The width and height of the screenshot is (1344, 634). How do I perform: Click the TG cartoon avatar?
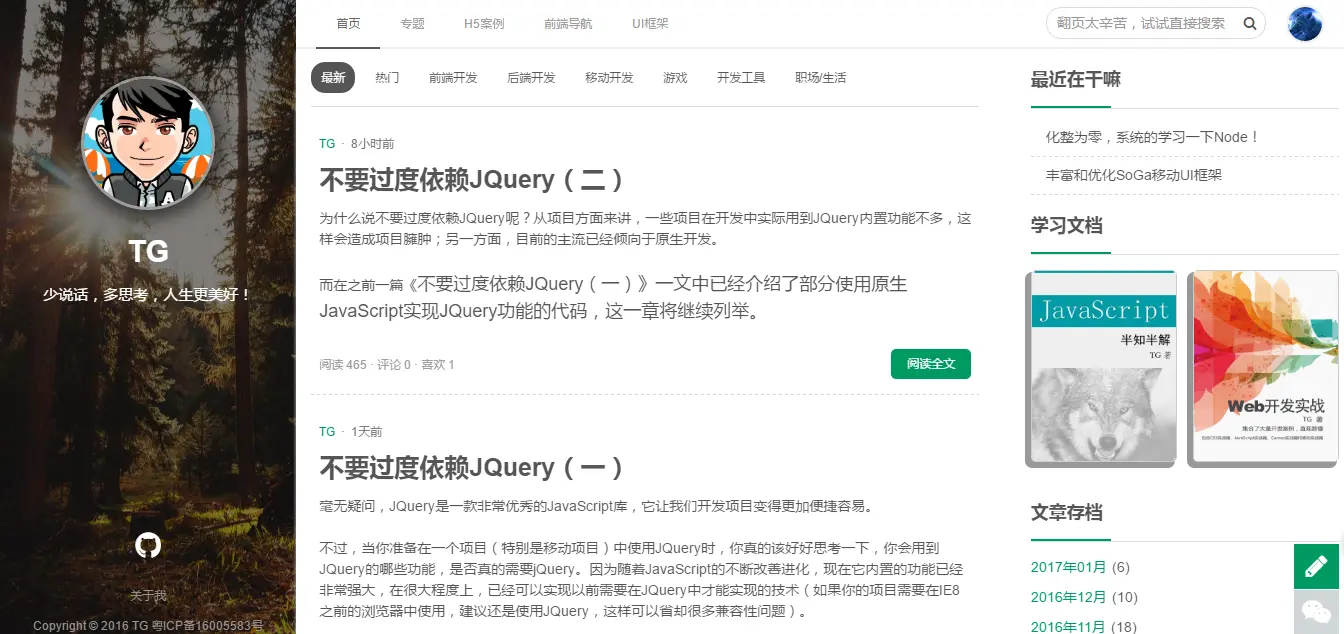coord(148,143)
